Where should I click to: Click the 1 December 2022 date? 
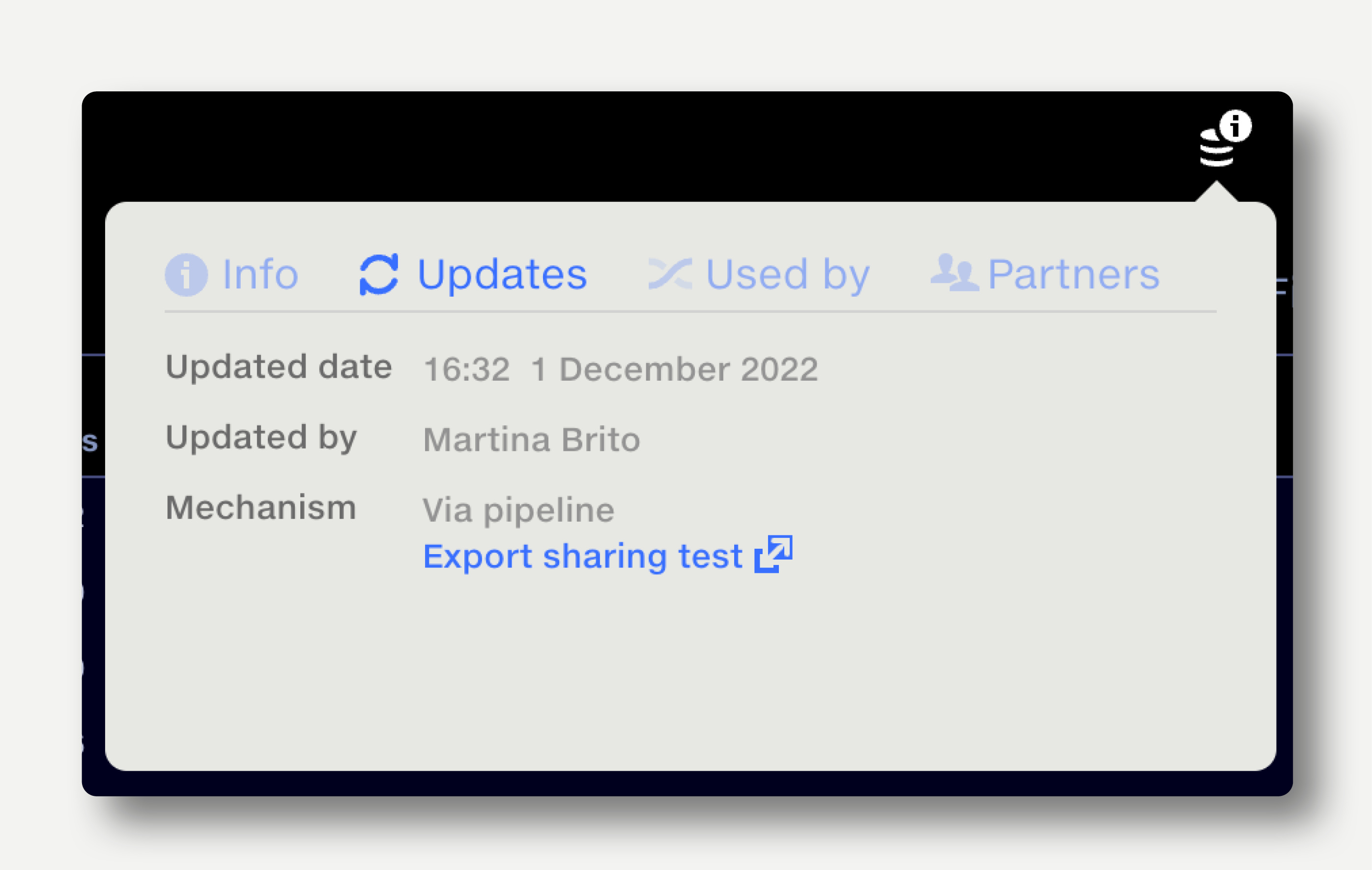pyautogui.click(x=675, y=369)
